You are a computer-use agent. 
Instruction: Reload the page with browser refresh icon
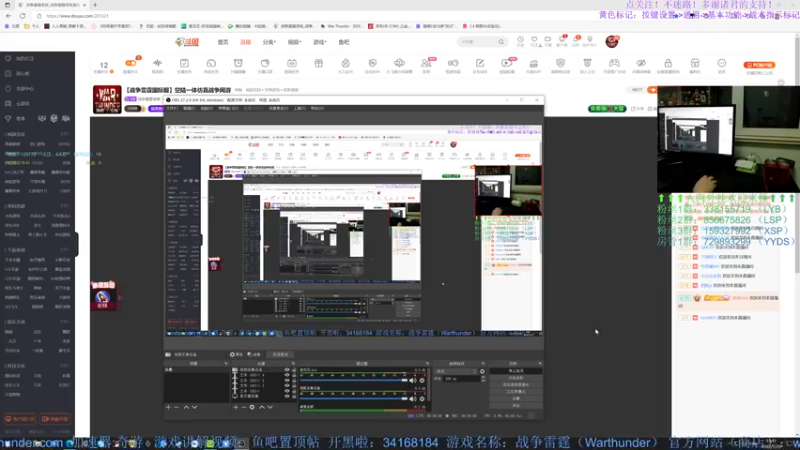(x=23, y=16)
